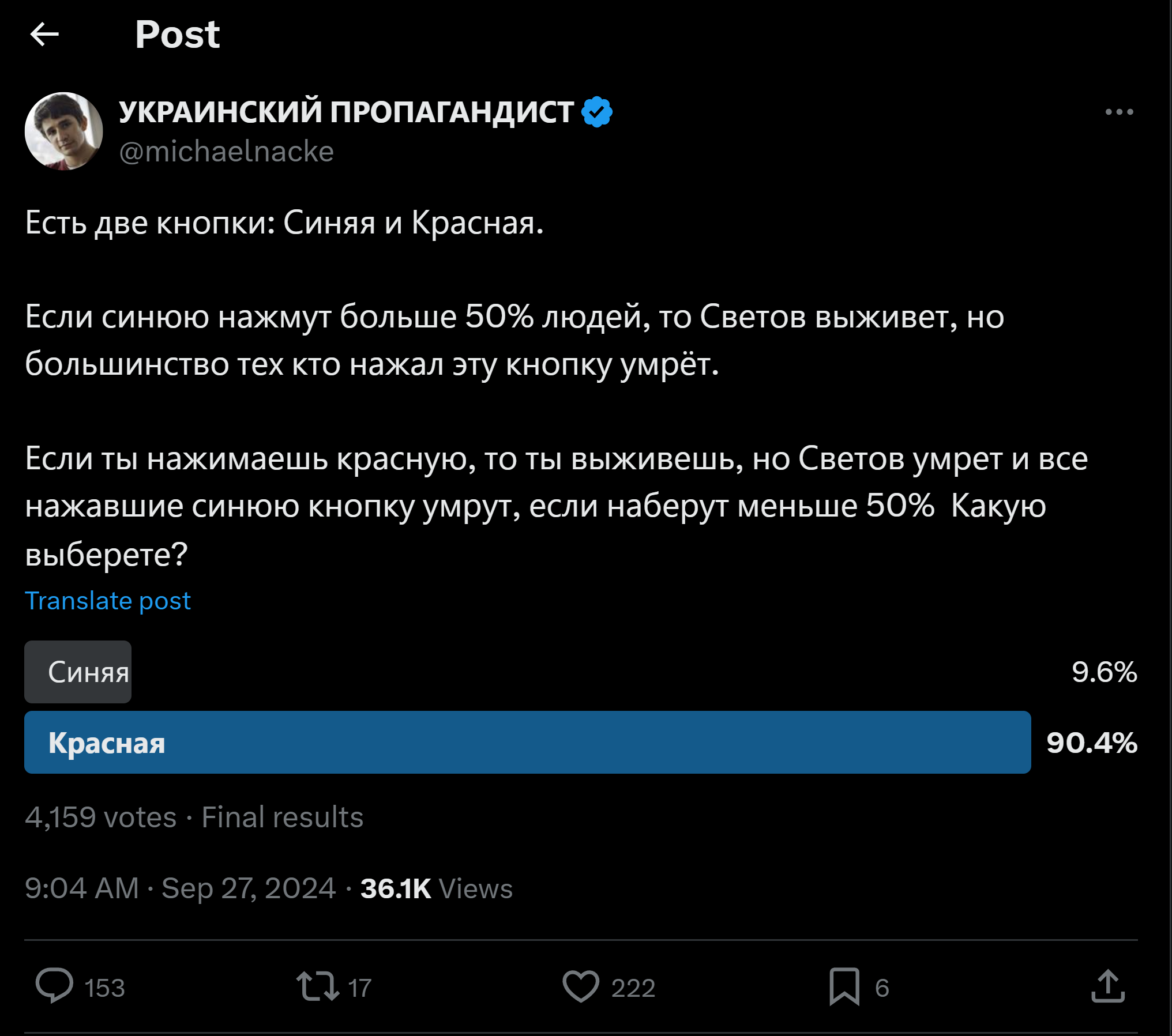Repost using the retweet arrows icon
The image size is (1172, 1036).
317,986
